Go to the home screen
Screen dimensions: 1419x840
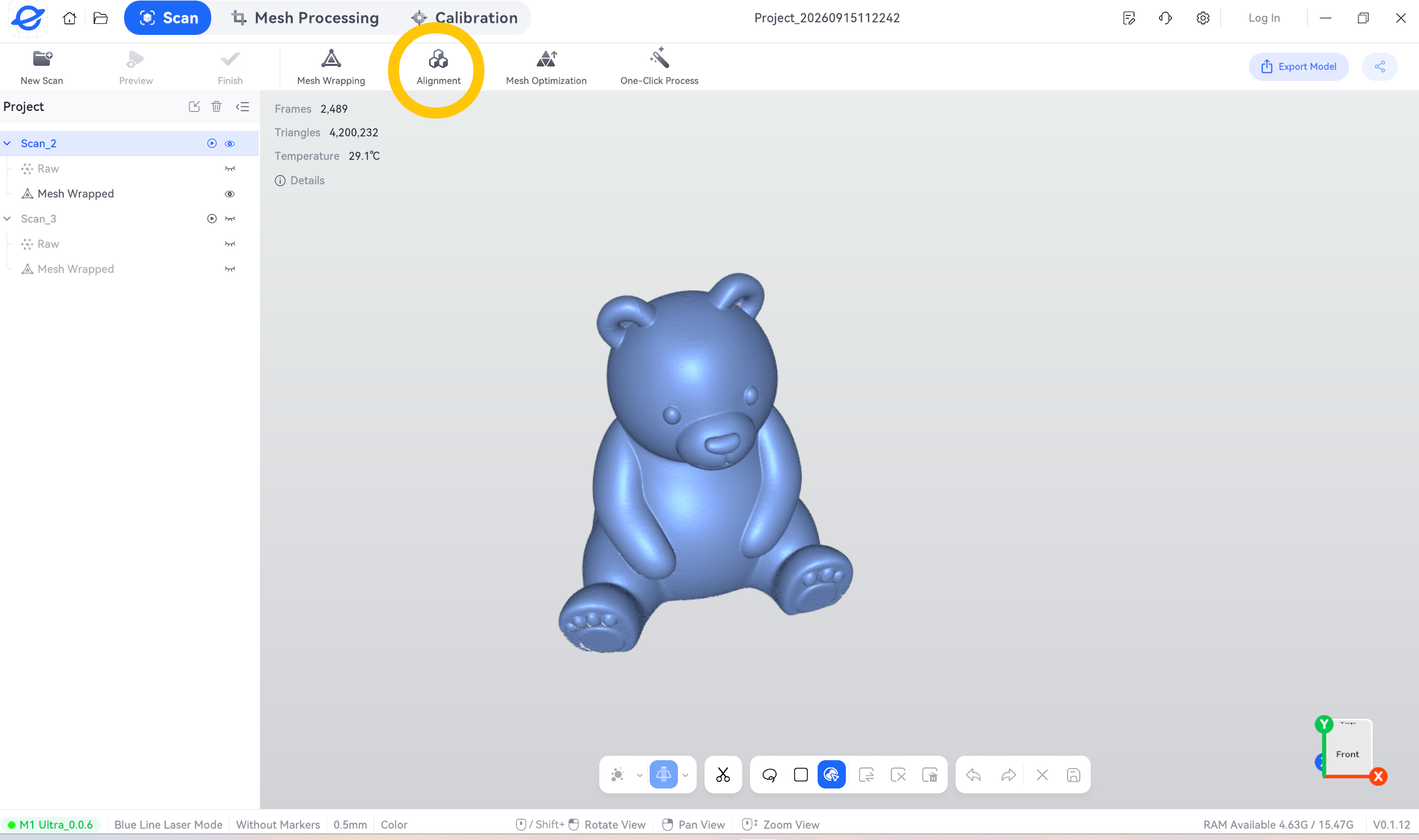(x=70, y=18)
